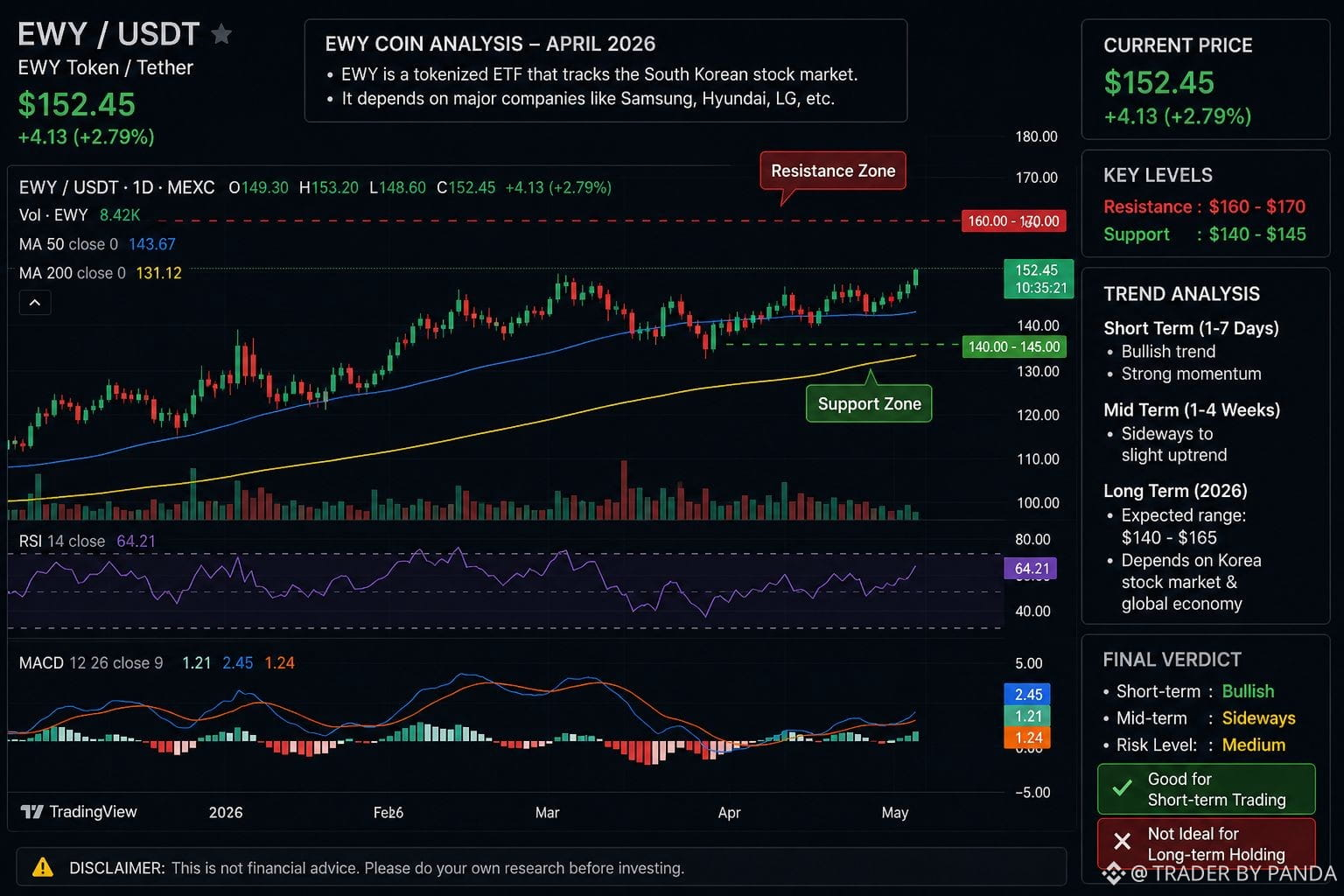This screenshot has height=896, width=1344.
Task: Click the orange 1.24 signal axis tag
Action: click(1028, 738)
